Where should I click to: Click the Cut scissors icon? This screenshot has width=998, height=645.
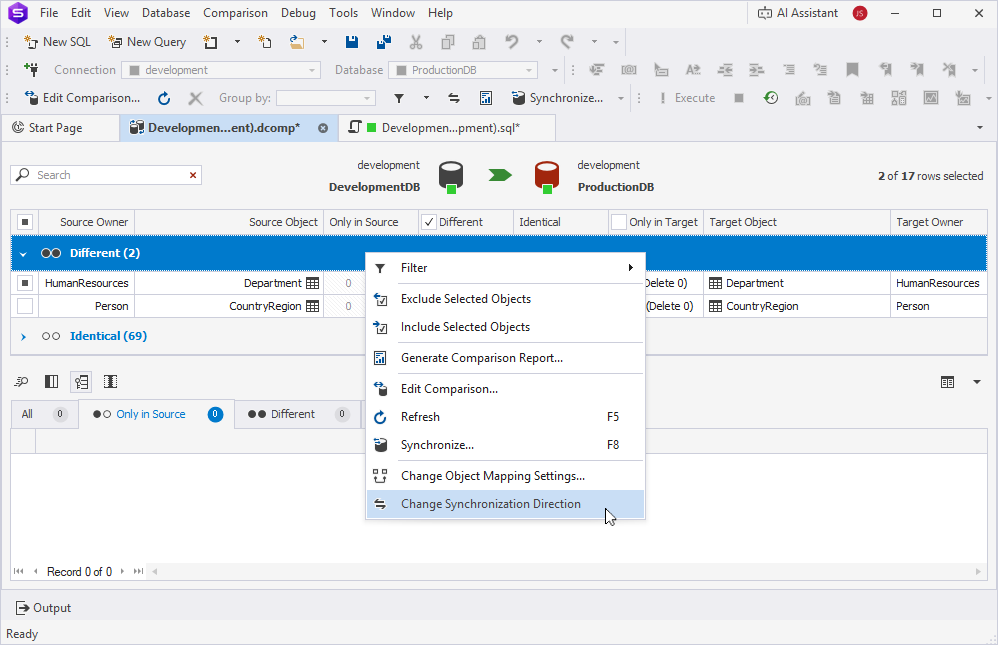415,42
